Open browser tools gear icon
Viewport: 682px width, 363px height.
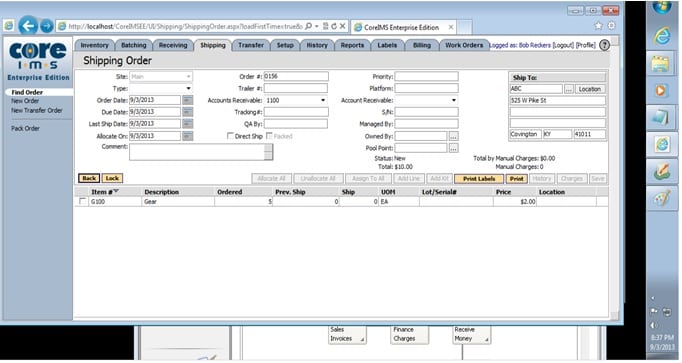612,26
